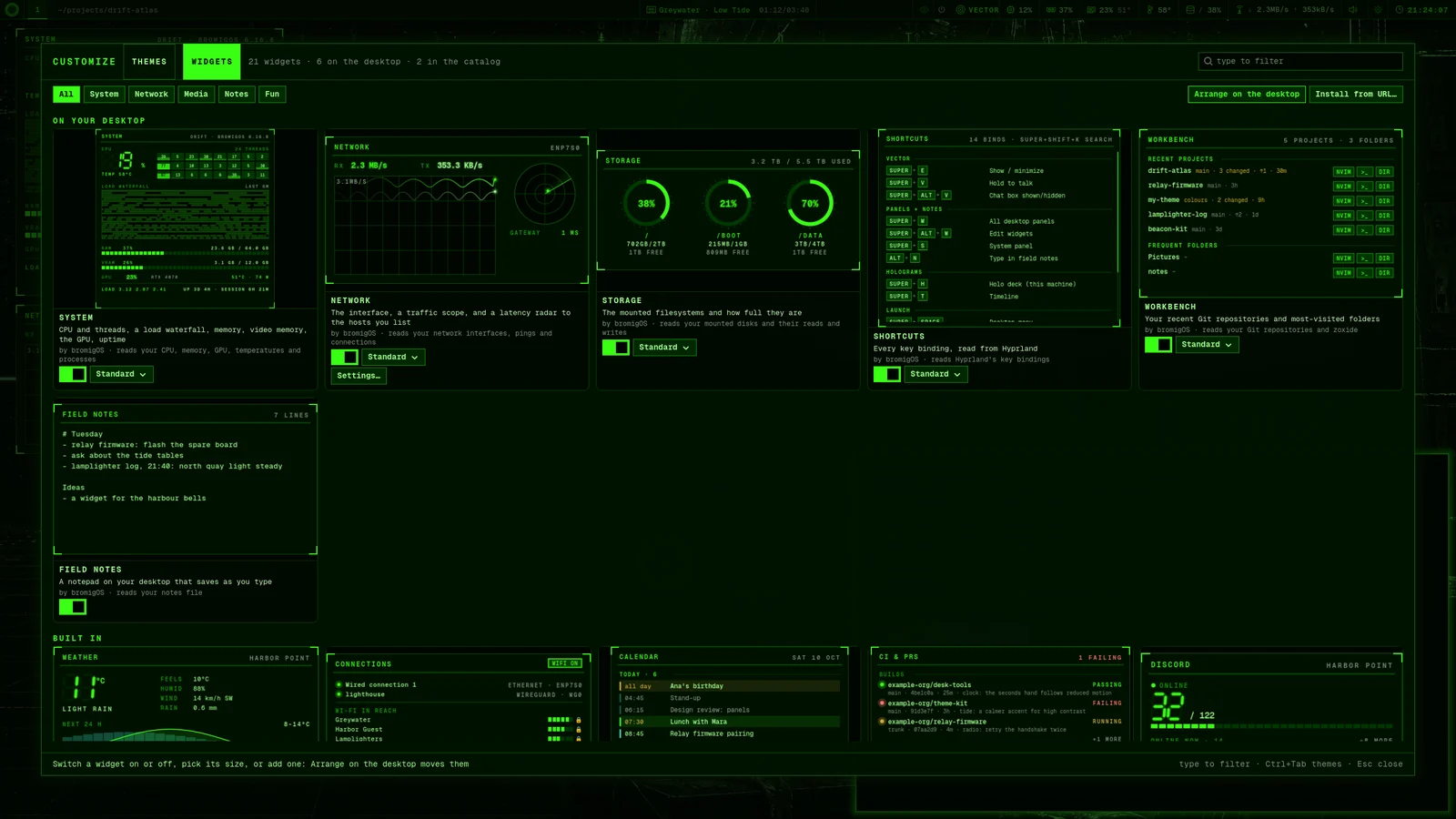Open terminal for the notes folder row

pos(1364,273)
